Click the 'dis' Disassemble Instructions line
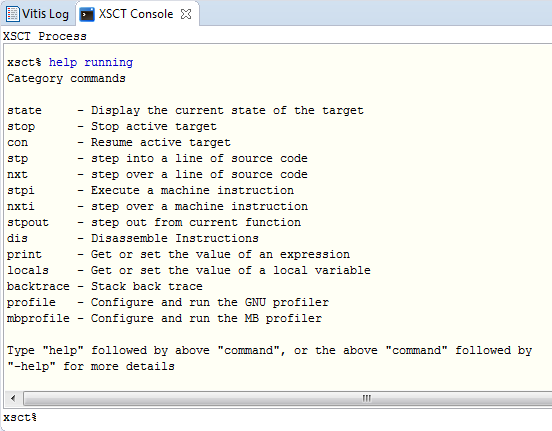This screenshot has width=552, height=431. pyautogui.click(x=133, y=238)
